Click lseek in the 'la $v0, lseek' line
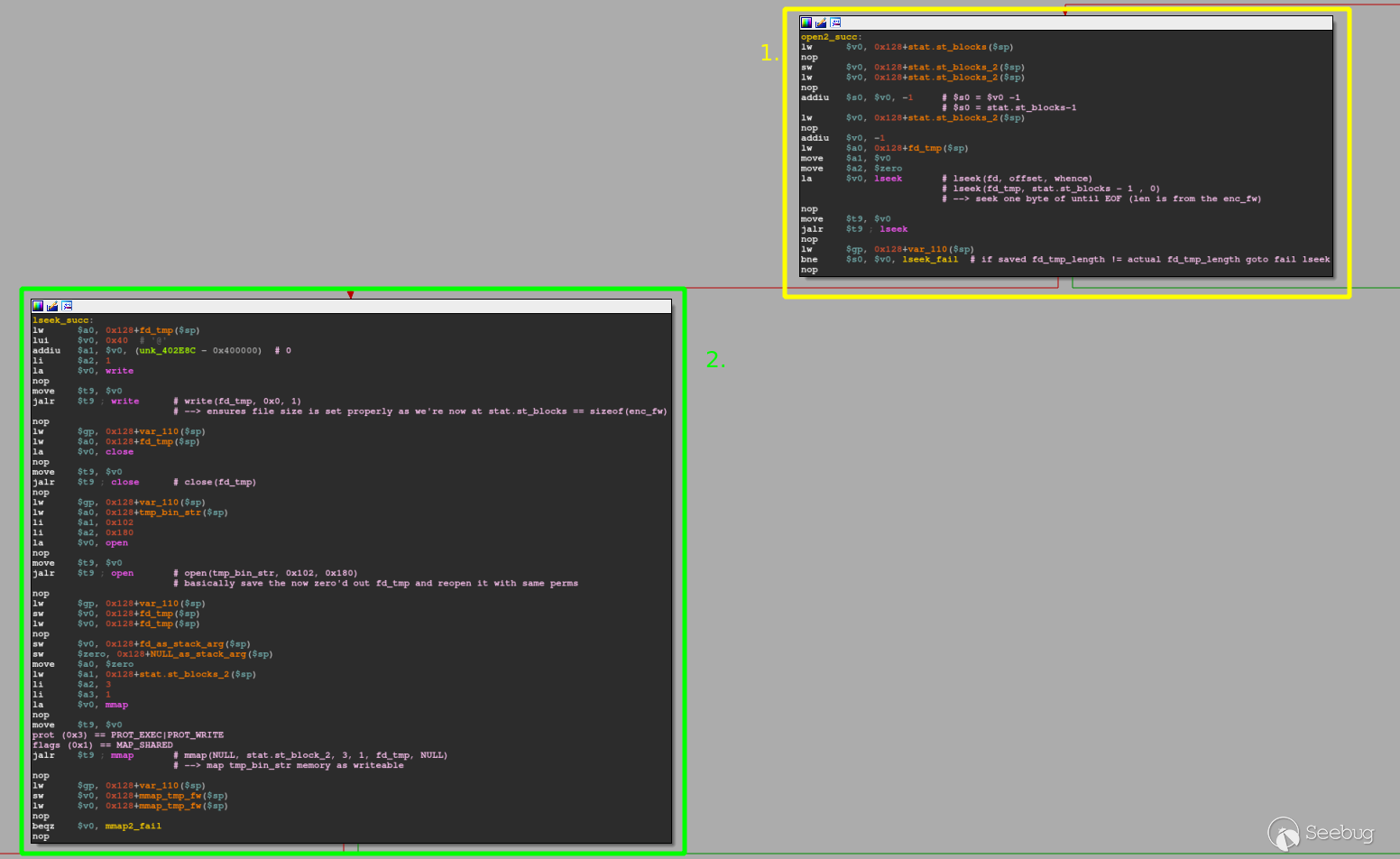This screenshot has height=859, width=1400. click(888, 179)
